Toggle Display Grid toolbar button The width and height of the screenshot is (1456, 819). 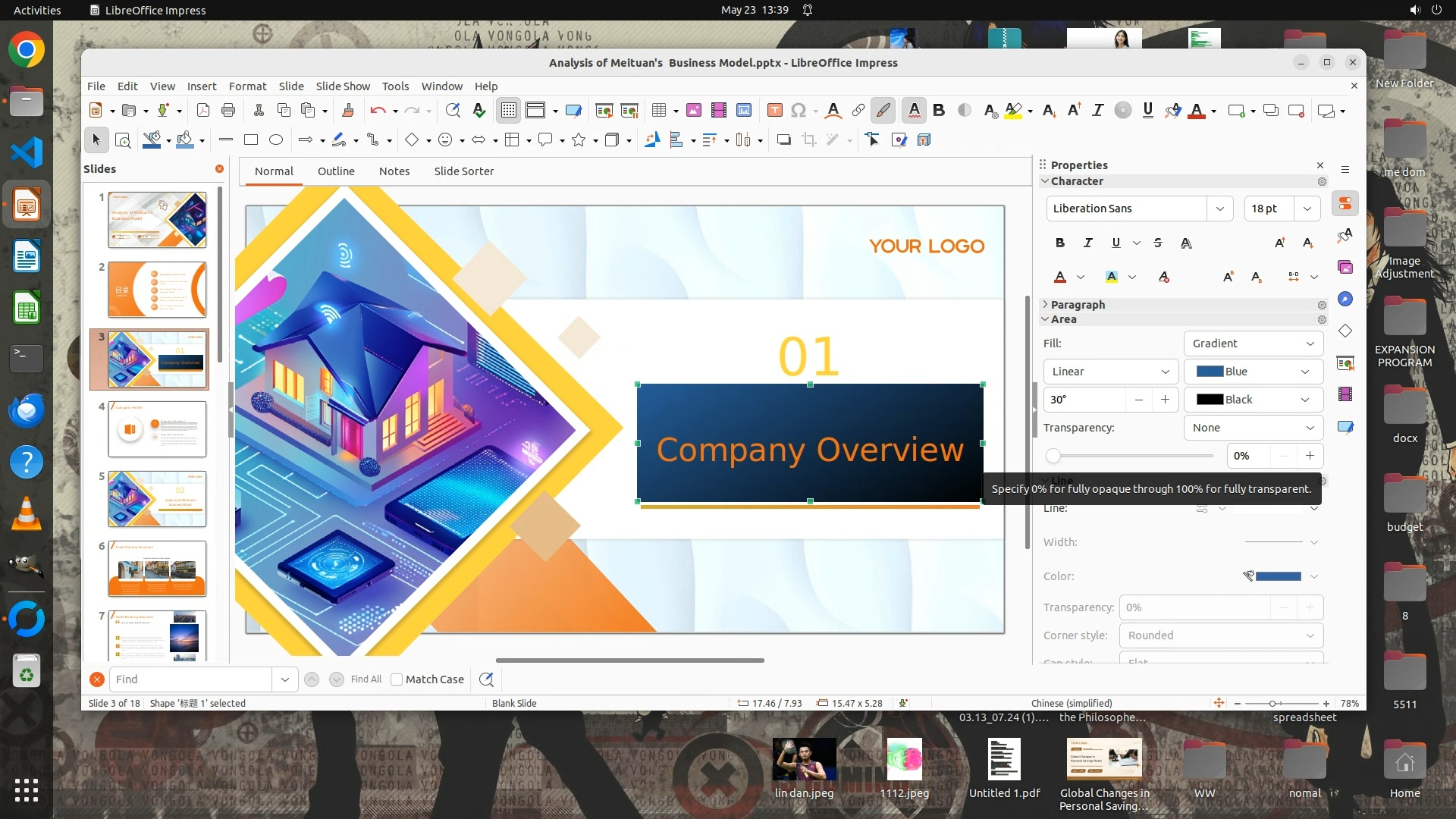point(508,111)
